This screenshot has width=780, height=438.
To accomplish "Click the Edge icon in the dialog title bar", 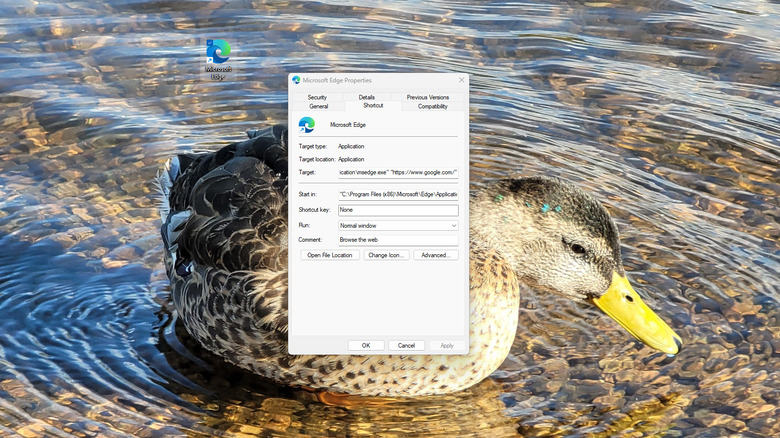I will pos(296,80).
